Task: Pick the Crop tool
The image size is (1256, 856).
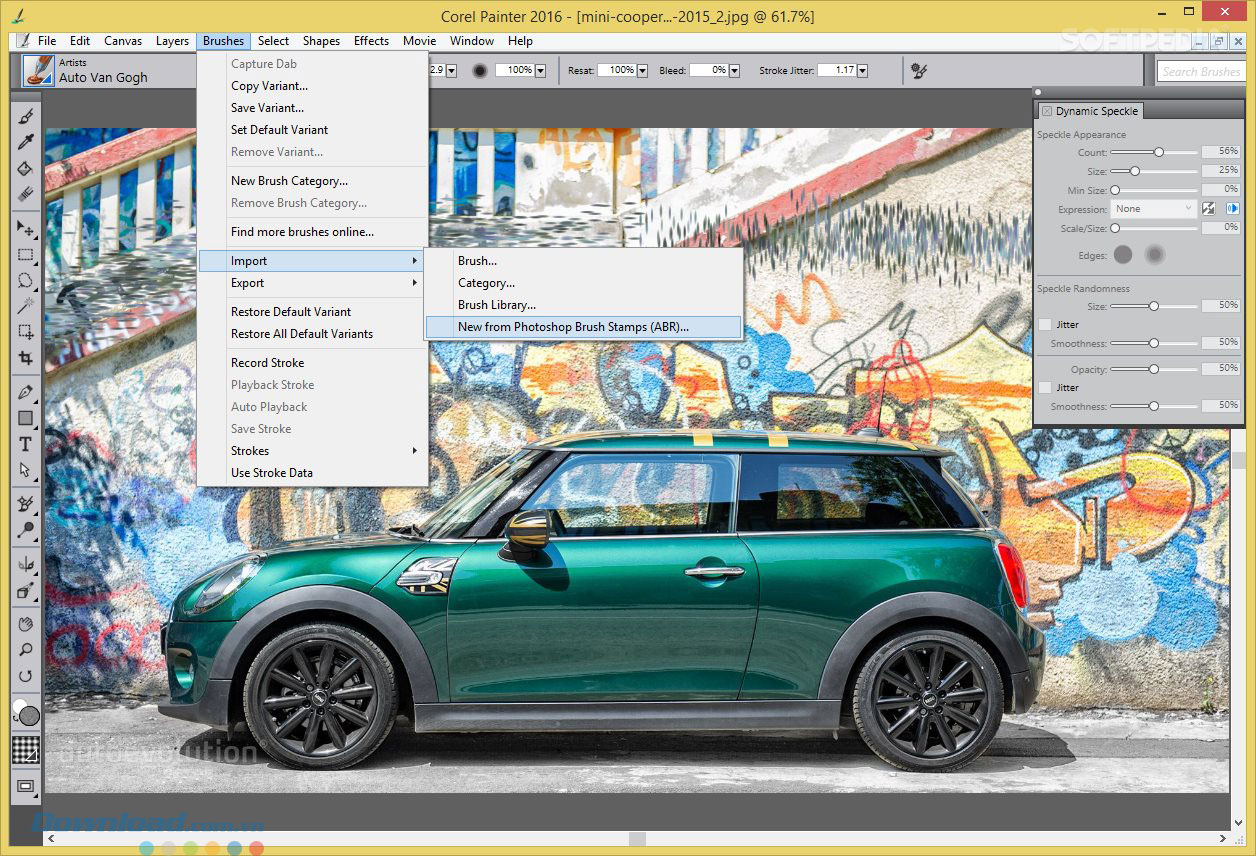Action: point(26,358)
